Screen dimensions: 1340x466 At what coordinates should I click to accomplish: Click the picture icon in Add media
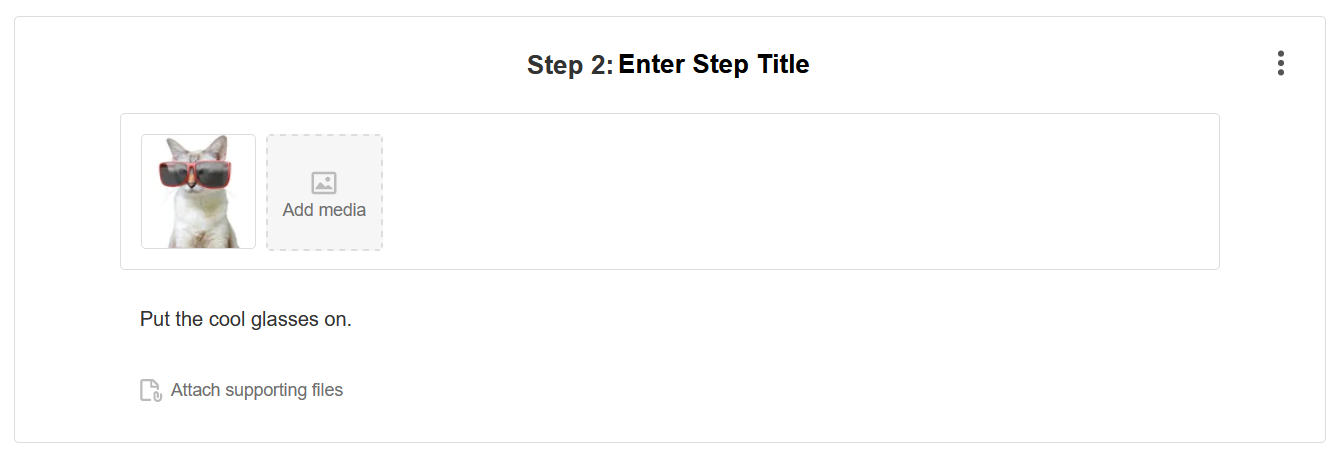[x=324, y=183]
